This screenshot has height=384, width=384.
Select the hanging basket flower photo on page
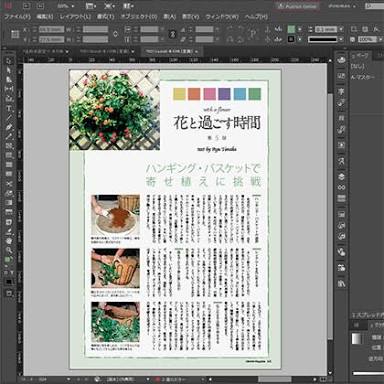point(114,110)
